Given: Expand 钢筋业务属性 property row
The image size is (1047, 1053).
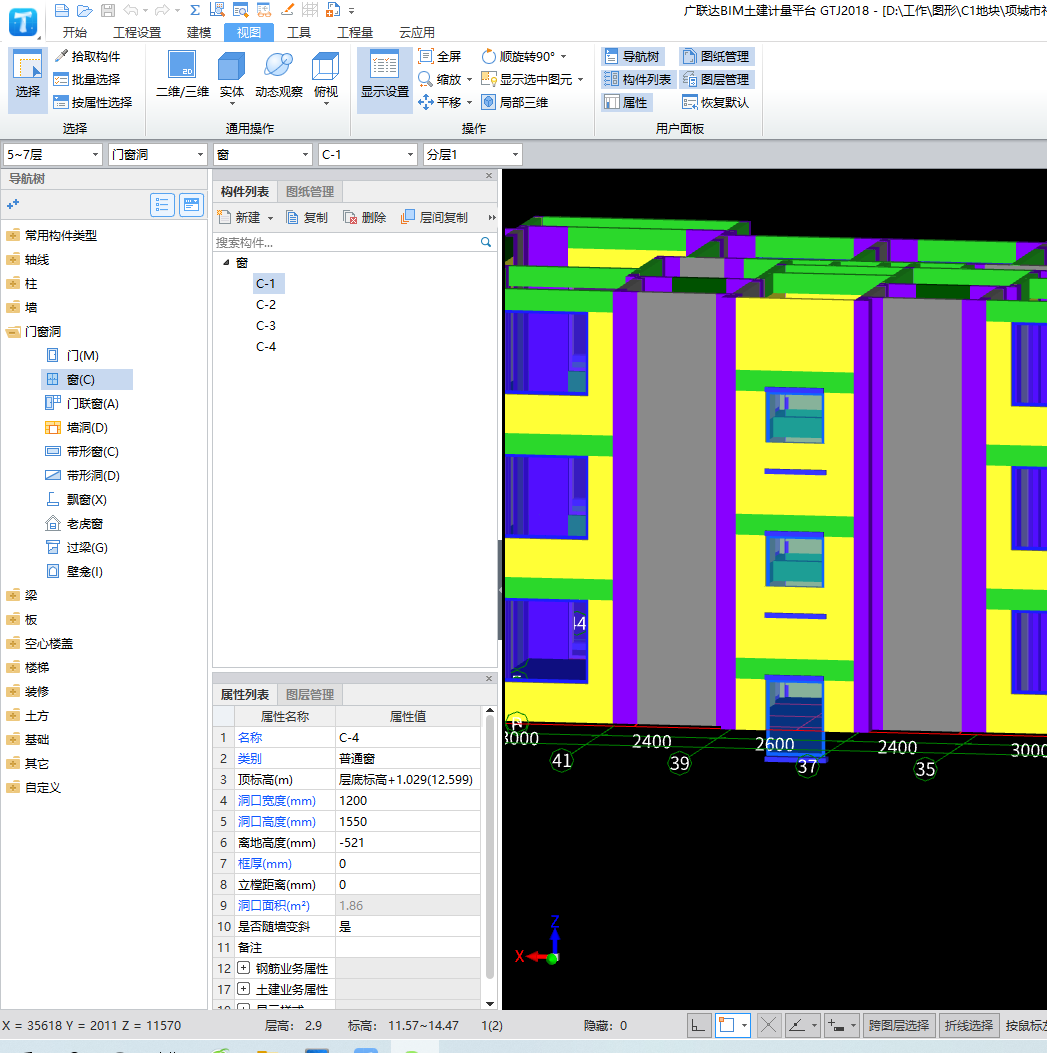Looking at the screenshot, I should [x=244, y=968].
